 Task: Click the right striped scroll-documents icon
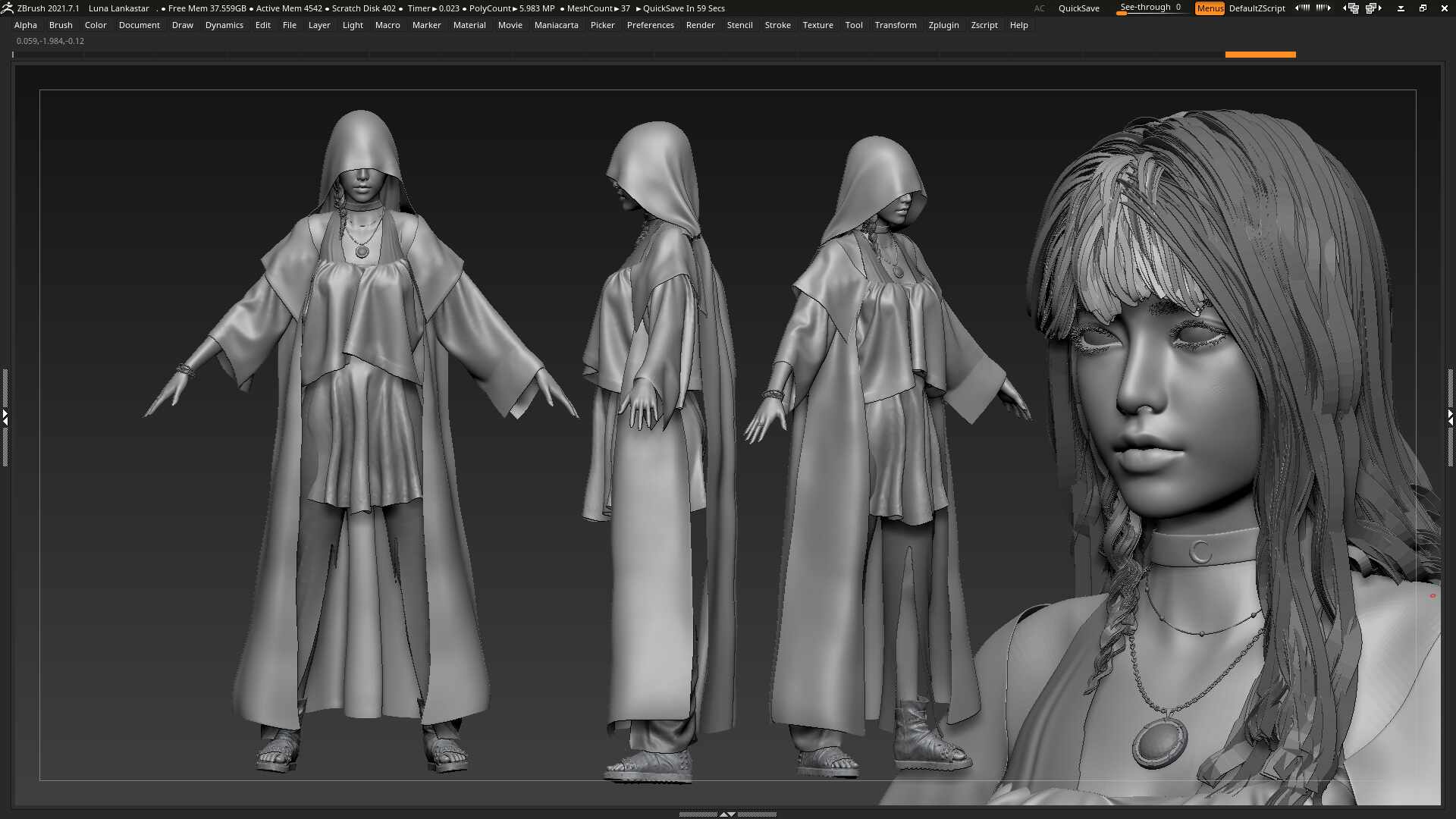(x=1322, y=8)
